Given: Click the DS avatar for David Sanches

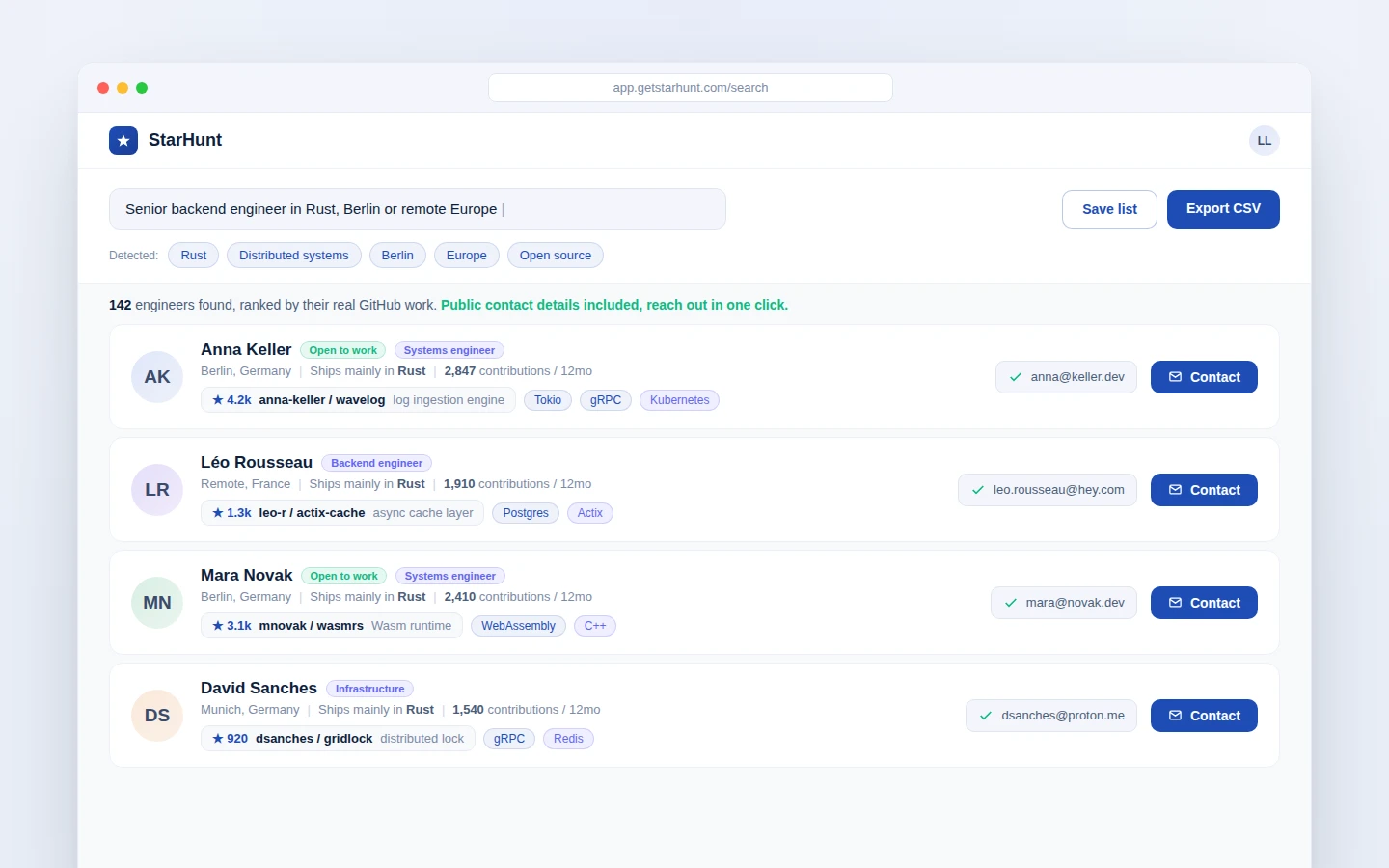Looking at the screenshot, I should point(157,716).
